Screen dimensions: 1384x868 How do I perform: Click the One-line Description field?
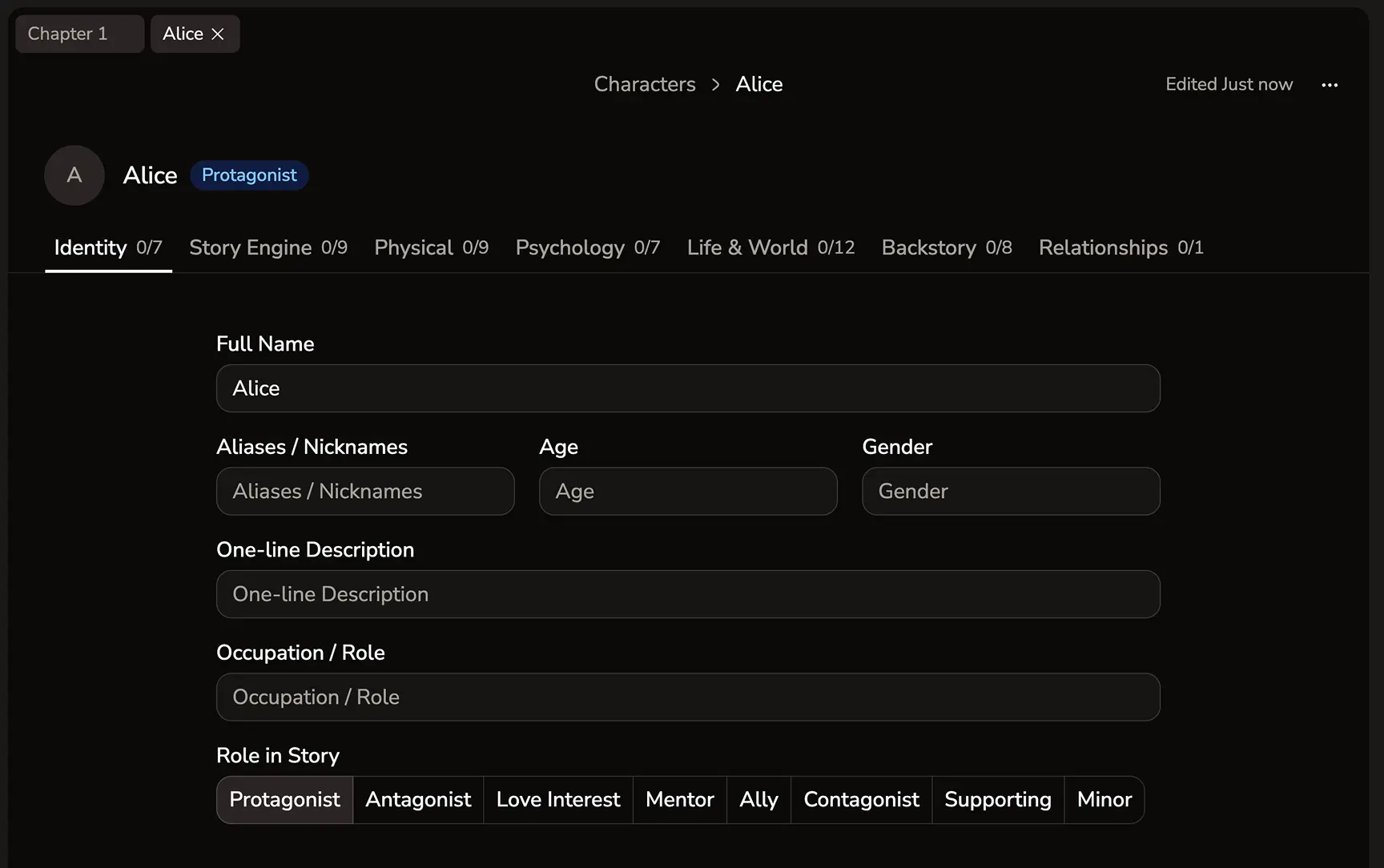pyautogui.click(x=688, y=594)
